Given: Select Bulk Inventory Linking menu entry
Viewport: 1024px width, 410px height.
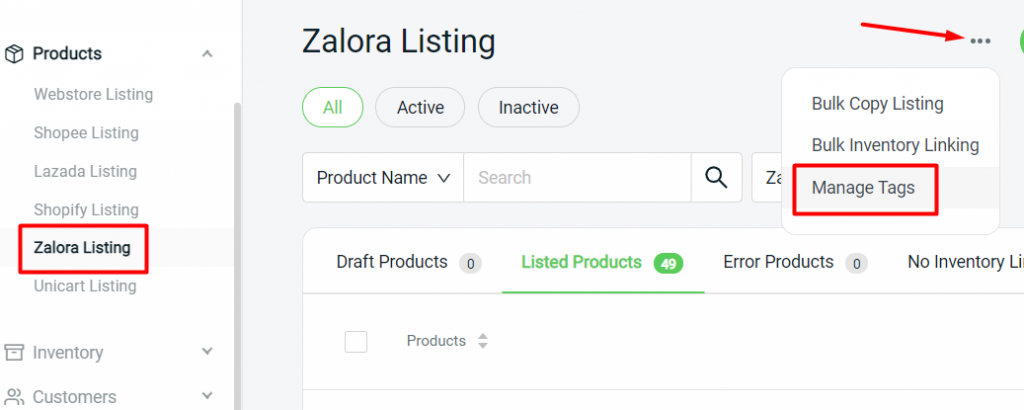Looking at the screenshot, I should [x=895, y=145].
